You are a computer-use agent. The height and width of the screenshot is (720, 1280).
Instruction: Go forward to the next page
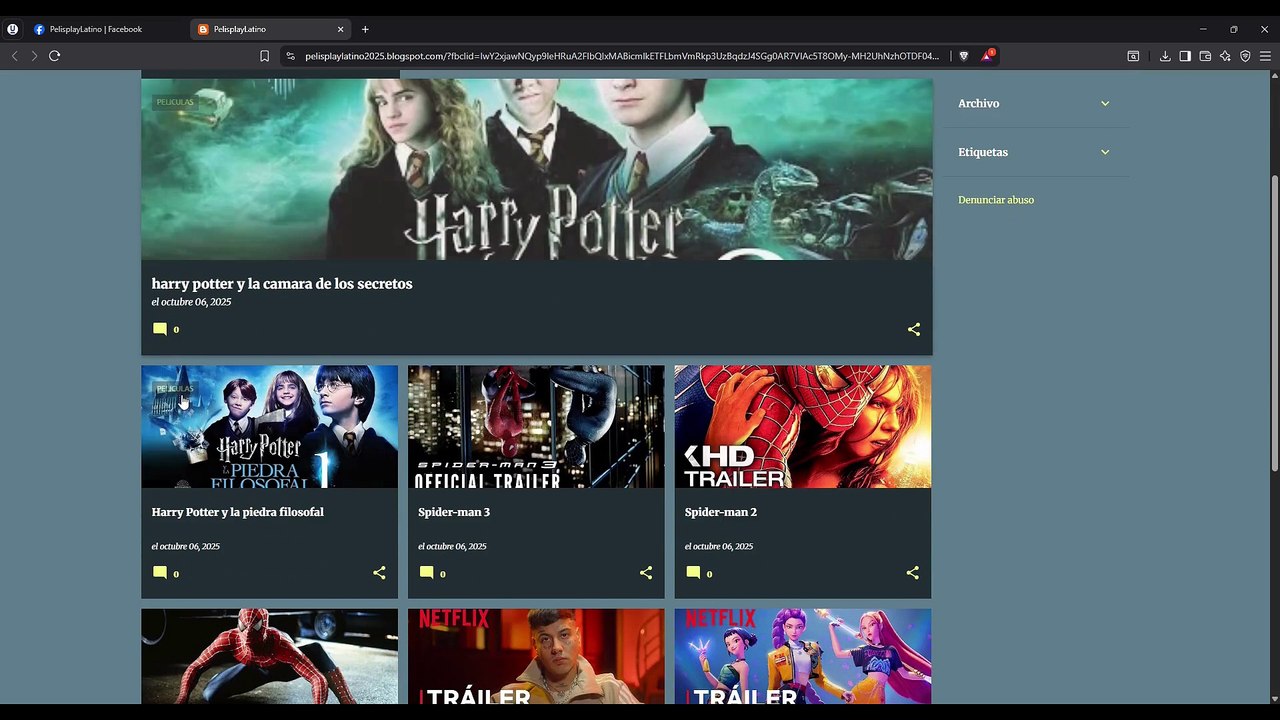click(34, 56)
